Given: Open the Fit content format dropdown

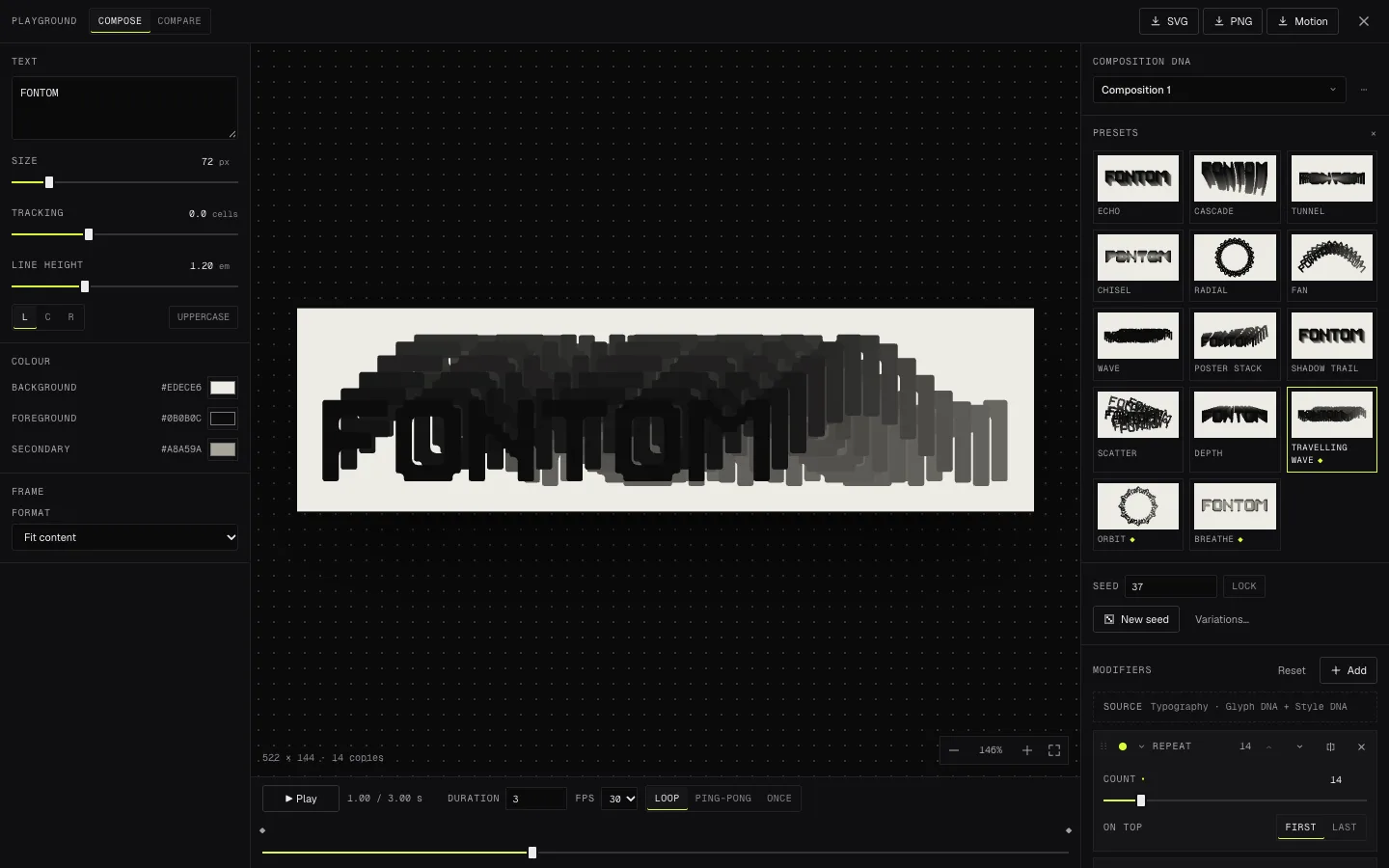Looking at the screenshot, I should click(x=125, y=537).
